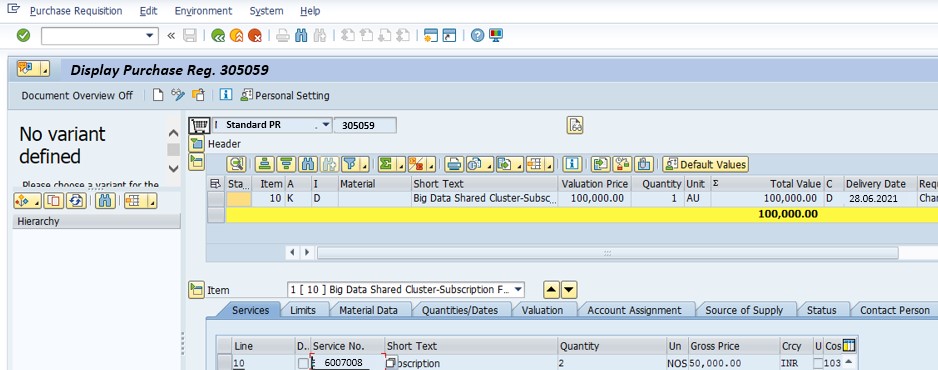Click the blue information icon beside Personal Setting
Viewport: 938px width, 370px height.
[226, 95]
